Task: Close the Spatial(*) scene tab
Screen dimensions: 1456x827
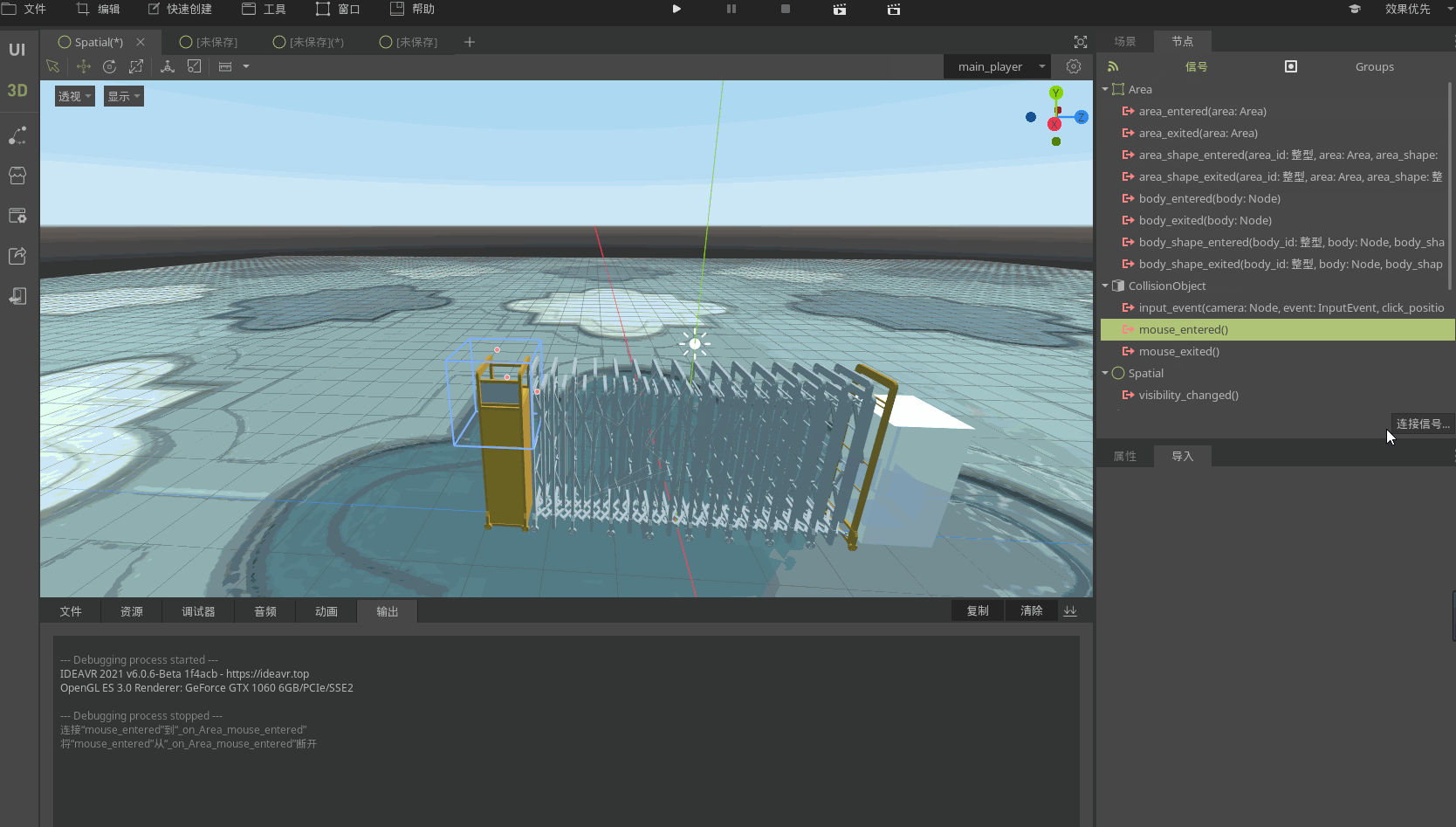Action: 141,42
